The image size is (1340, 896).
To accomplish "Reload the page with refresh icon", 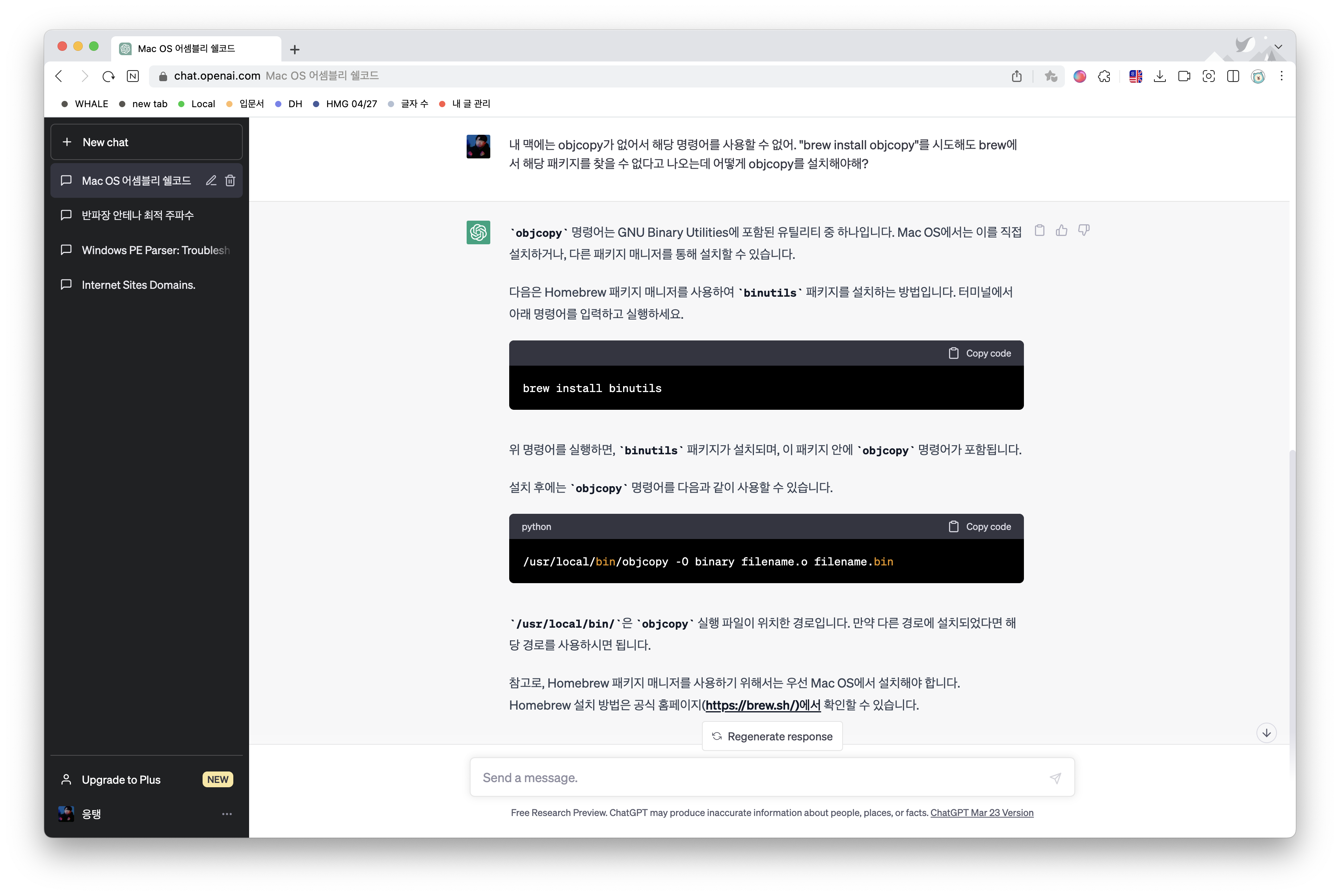I will tap(108, 76).
